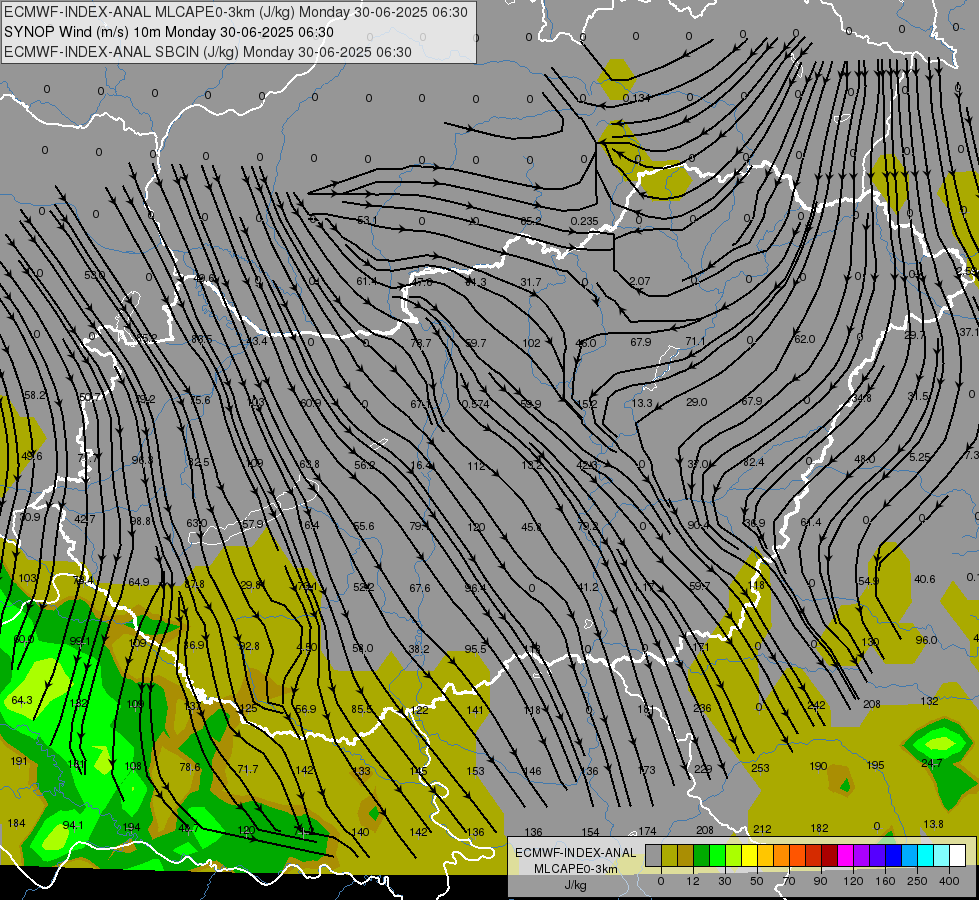The width and height of the screenshot is (979, 900).
Task: Click the map value '71.1'
Action: pyautogui.click(x=695, y=341)
